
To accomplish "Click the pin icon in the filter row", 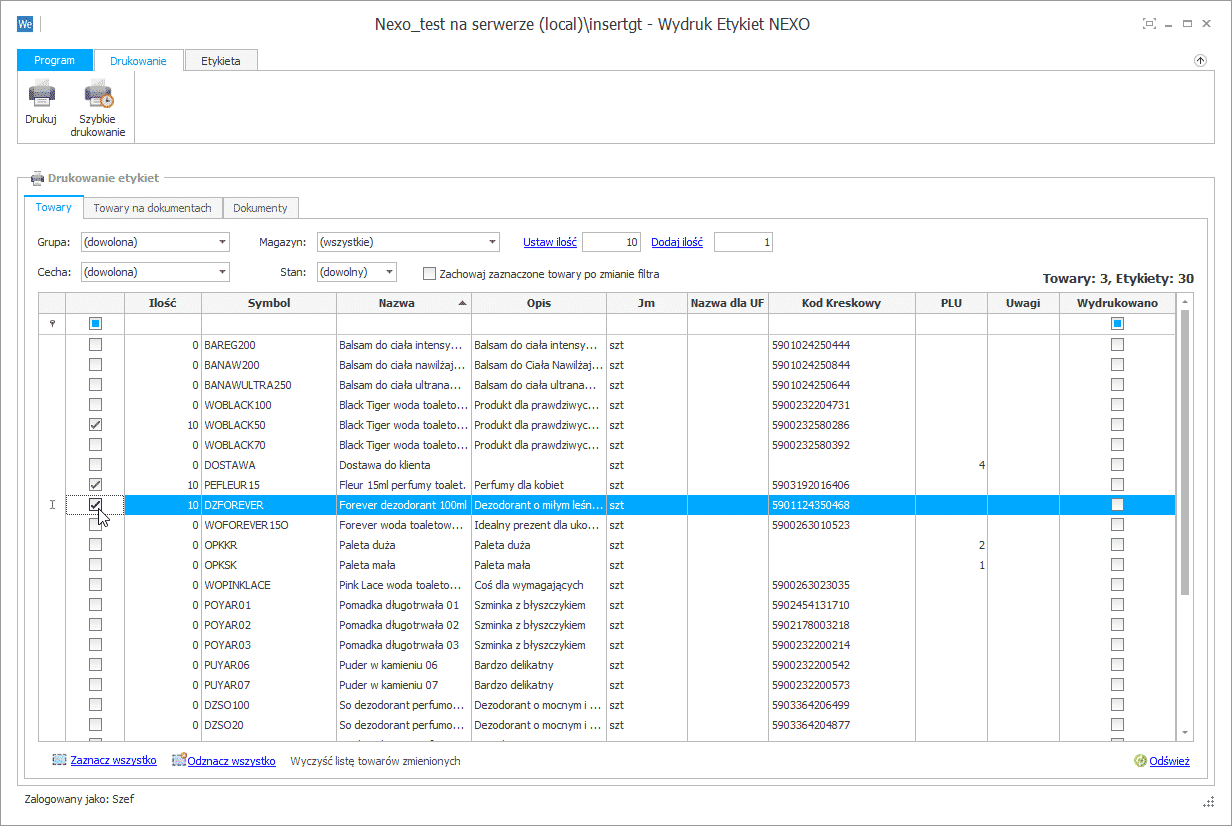I will 52,323.
